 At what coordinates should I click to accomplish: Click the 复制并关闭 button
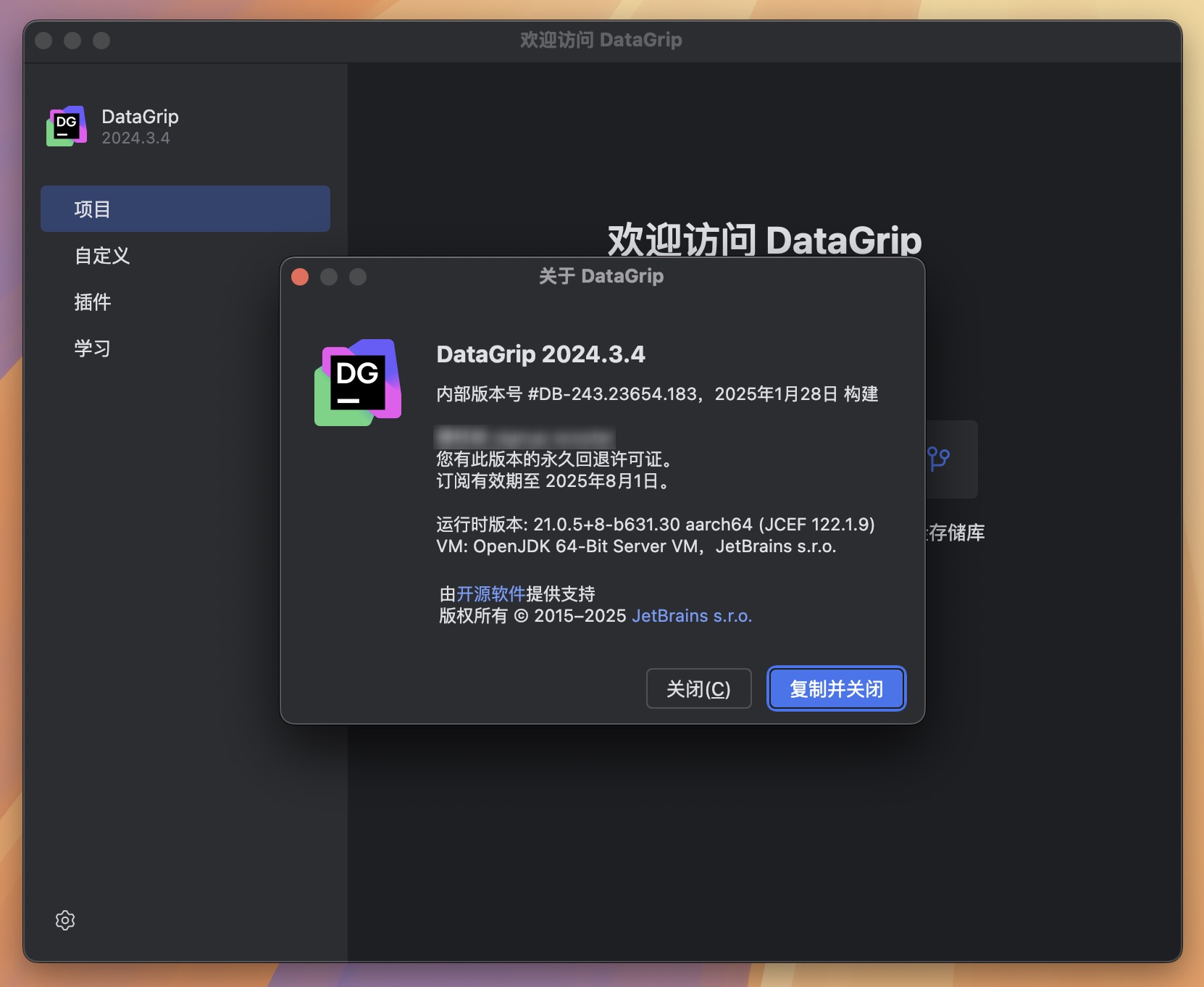click(x=837, y=688)
